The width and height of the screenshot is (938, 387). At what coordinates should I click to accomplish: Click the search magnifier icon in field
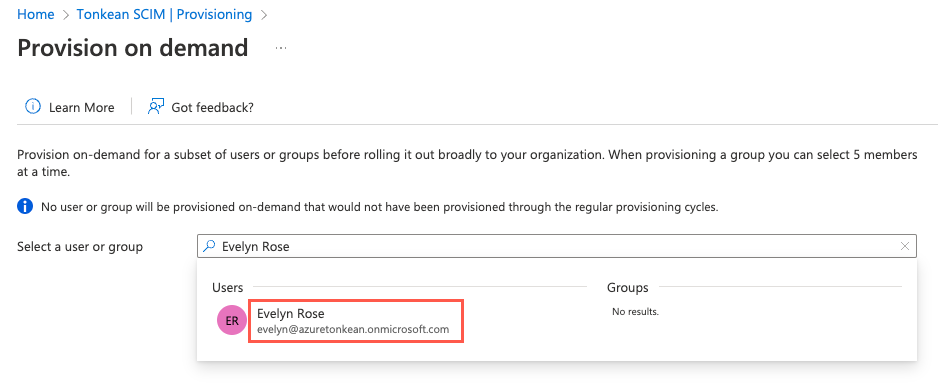click(x=209, y=246)
